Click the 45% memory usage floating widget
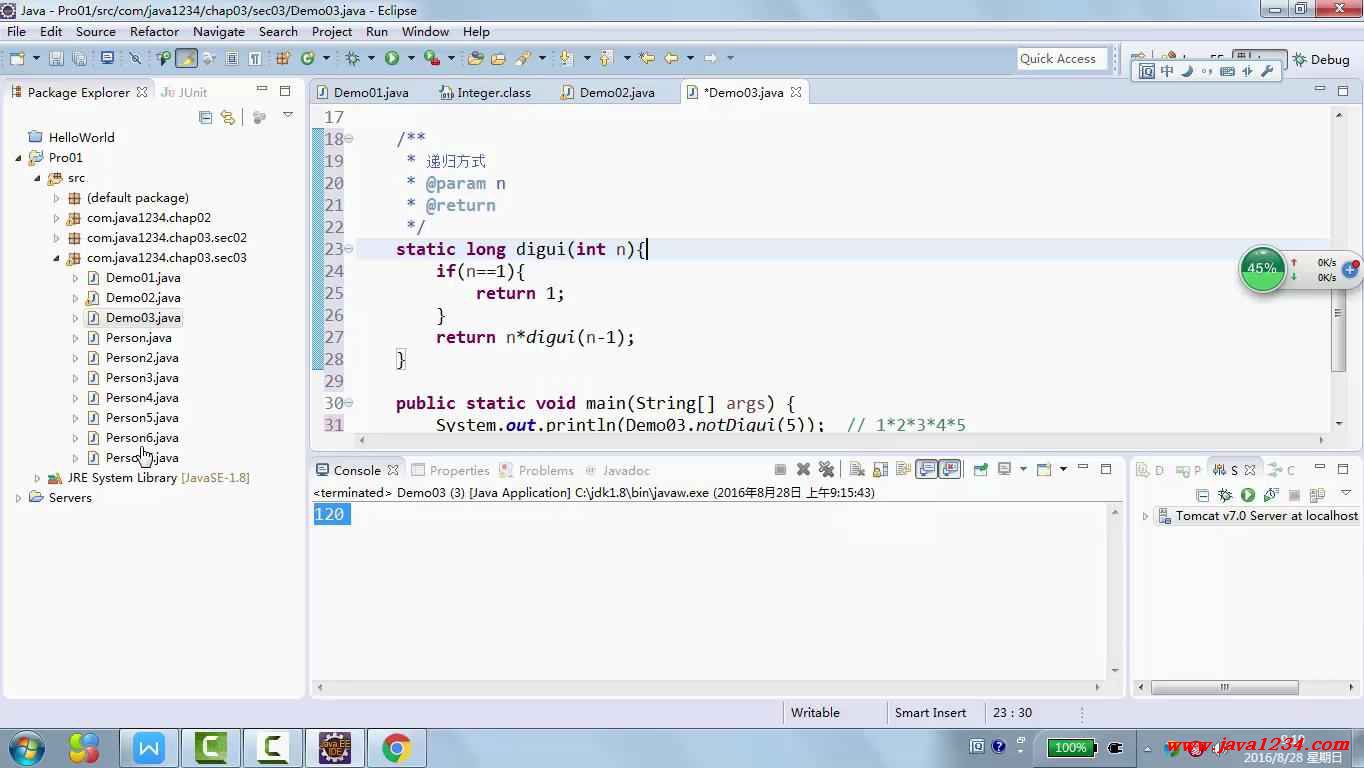 coord(1262,268)
